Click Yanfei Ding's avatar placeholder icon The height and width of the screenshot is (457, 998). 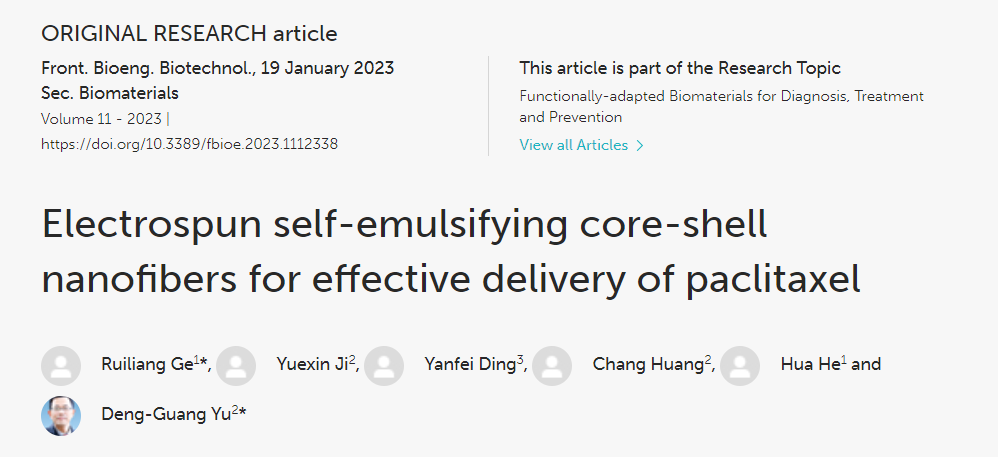[384, 366]
